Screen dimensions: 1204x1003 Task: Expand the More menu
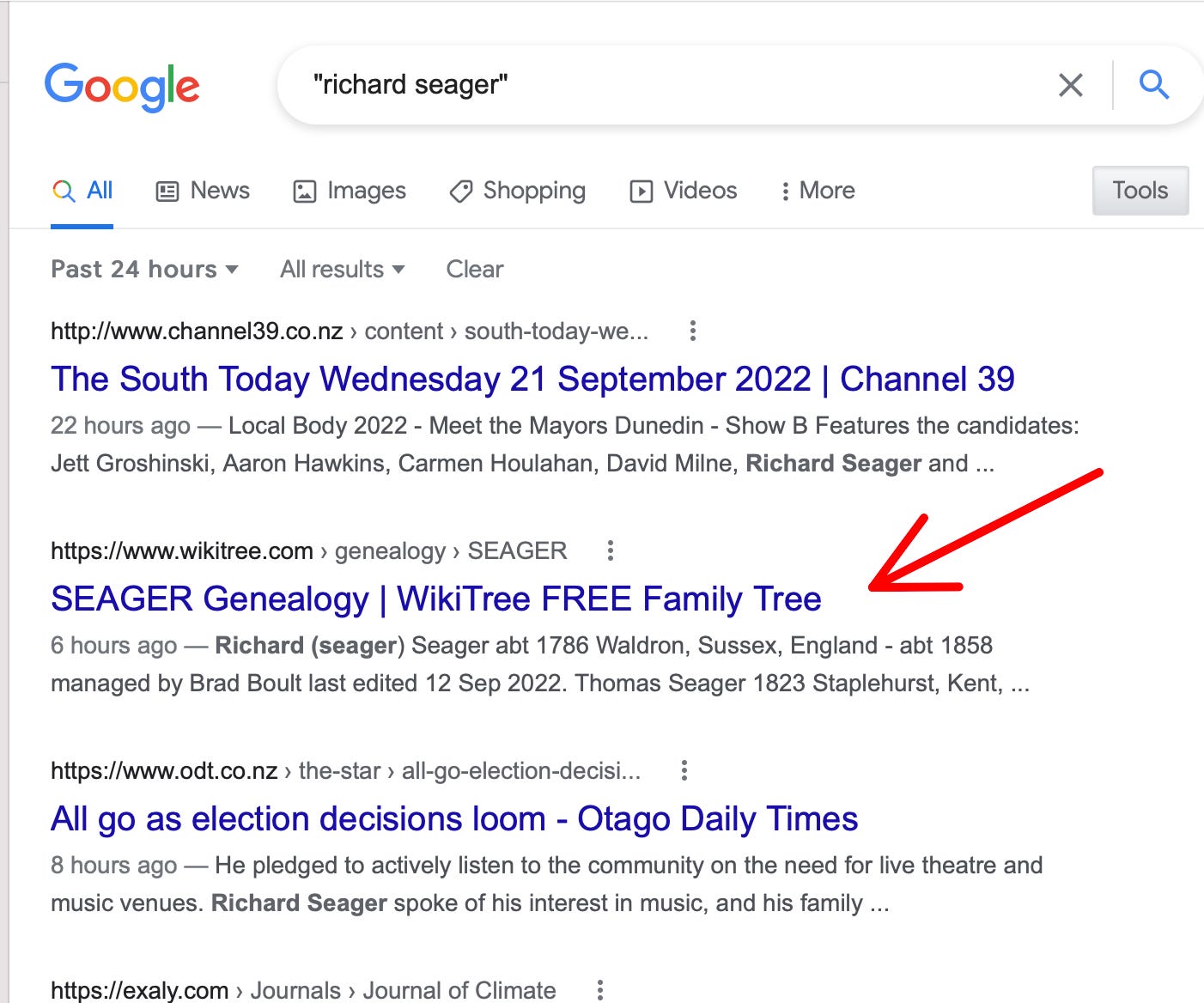(818, 191)
